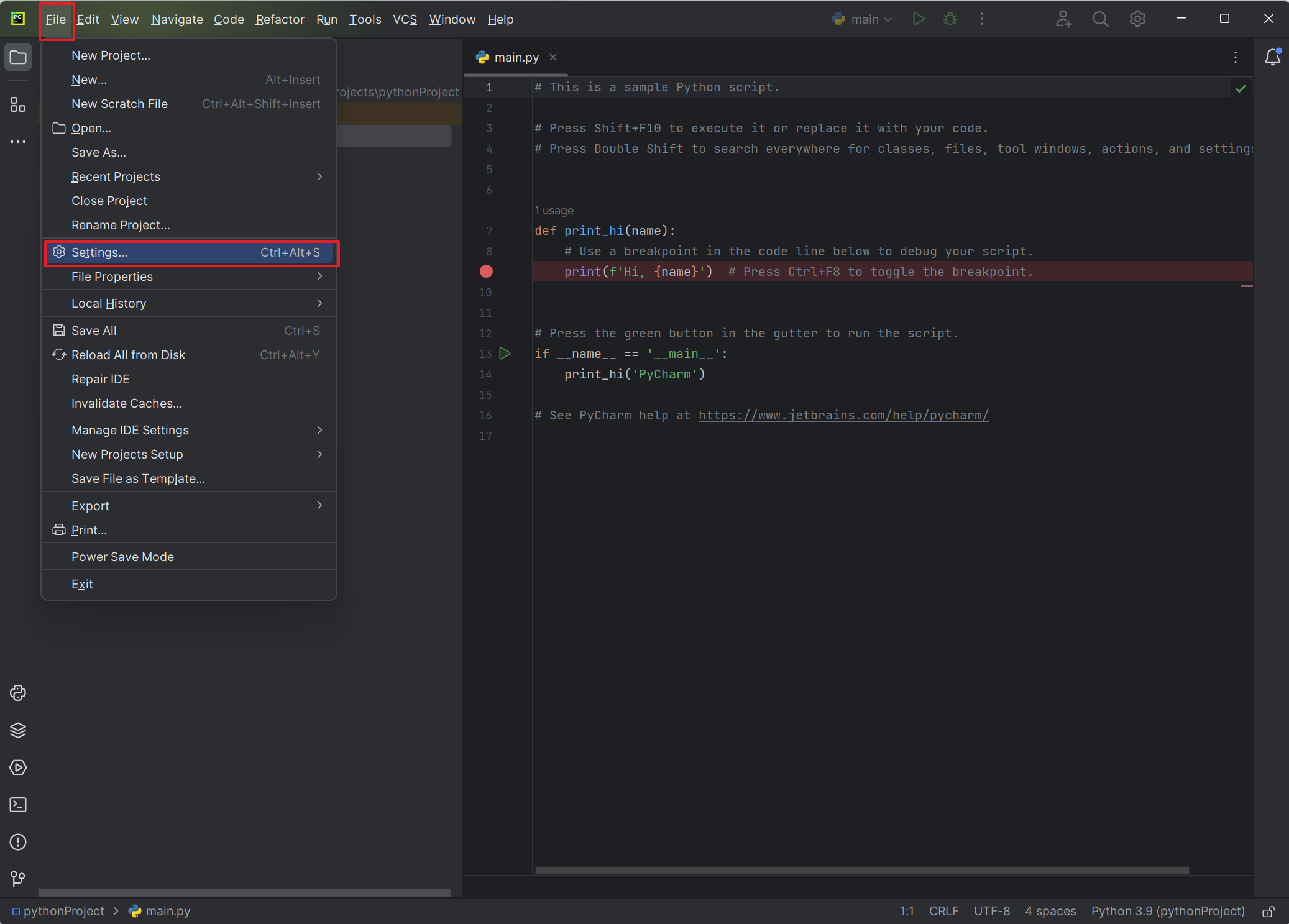Toggle Power Save Mode

pos(122,557)
